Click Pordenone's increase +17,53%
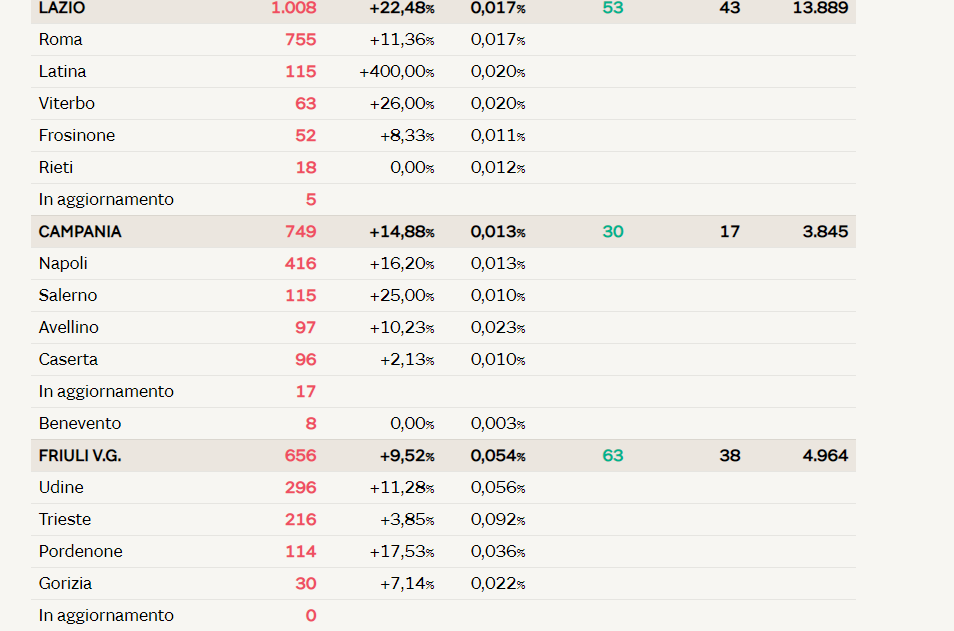954x631 pixels. coord(402,551)
